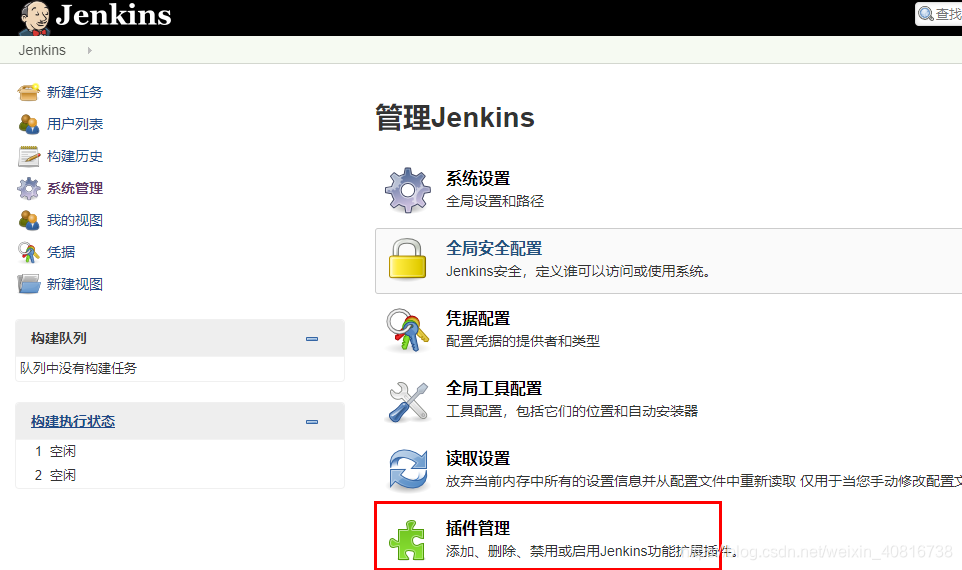Click the 全局安全配置 padlock icon
The height and width of the screenshot is (570, 962).
[x=407, y=259]
